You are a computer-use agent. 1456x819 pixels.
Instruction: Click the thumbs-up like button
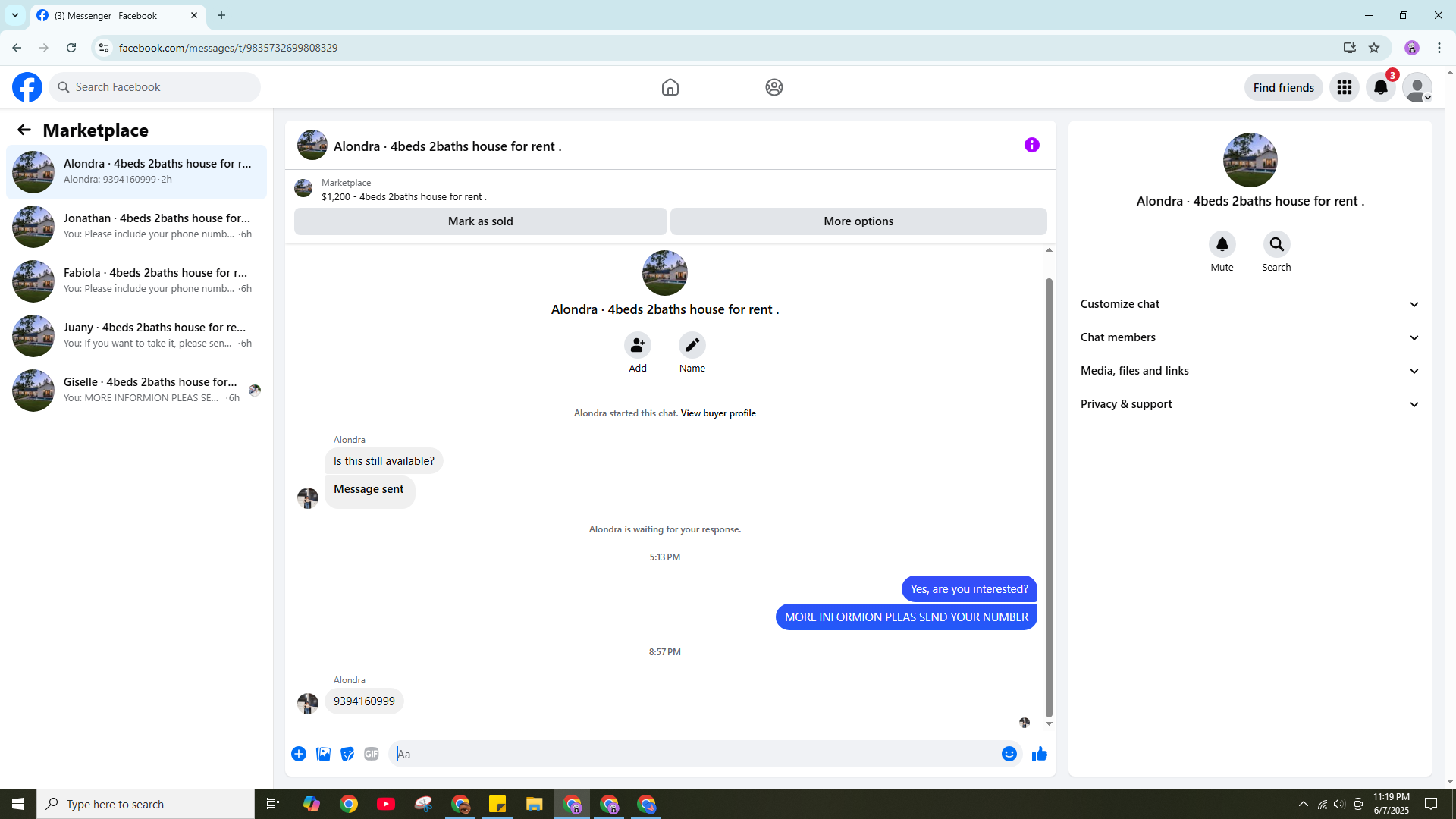click(x=1039, y=754)
